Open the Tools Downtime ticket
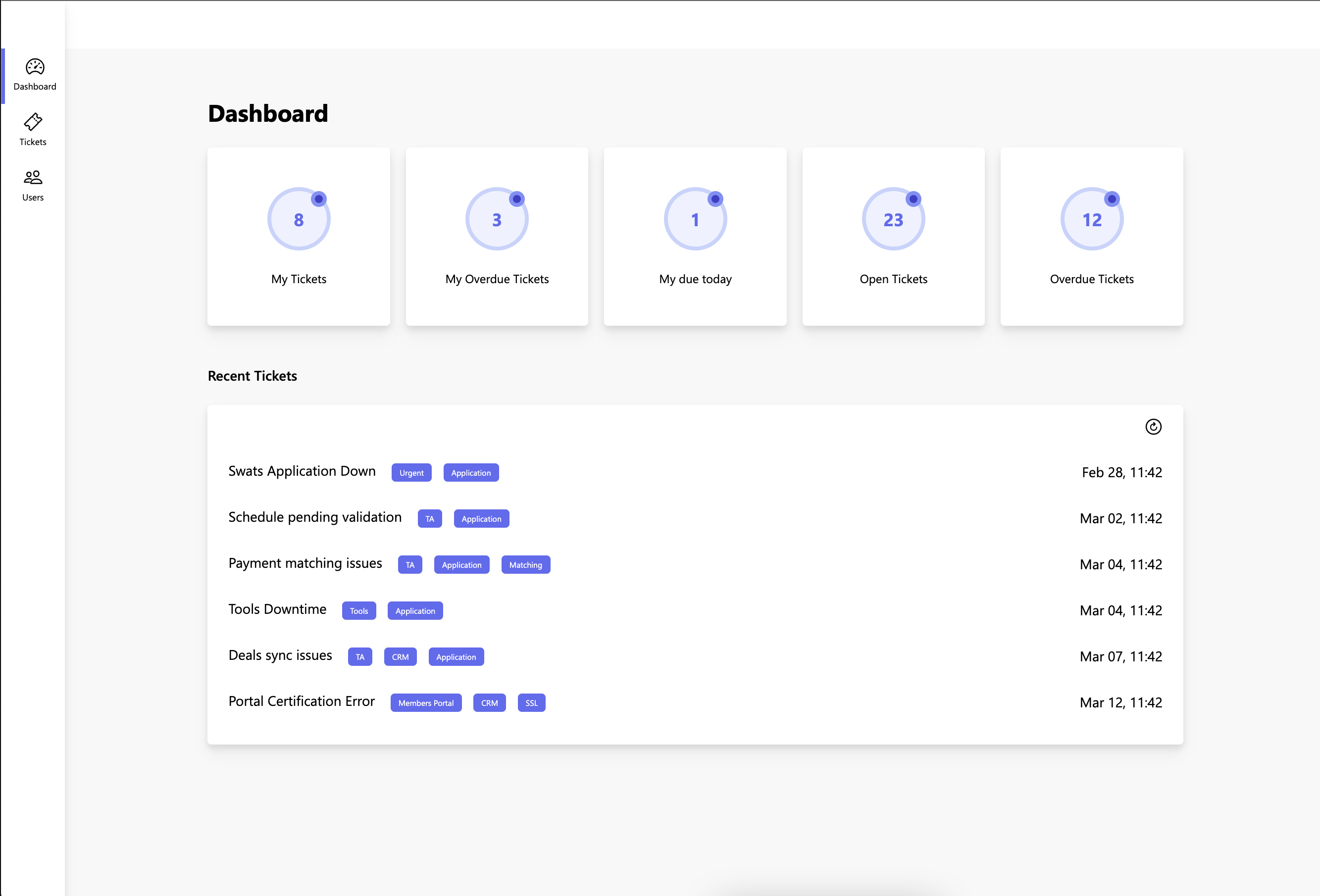The image size is (1320, 896). (277, 609)
